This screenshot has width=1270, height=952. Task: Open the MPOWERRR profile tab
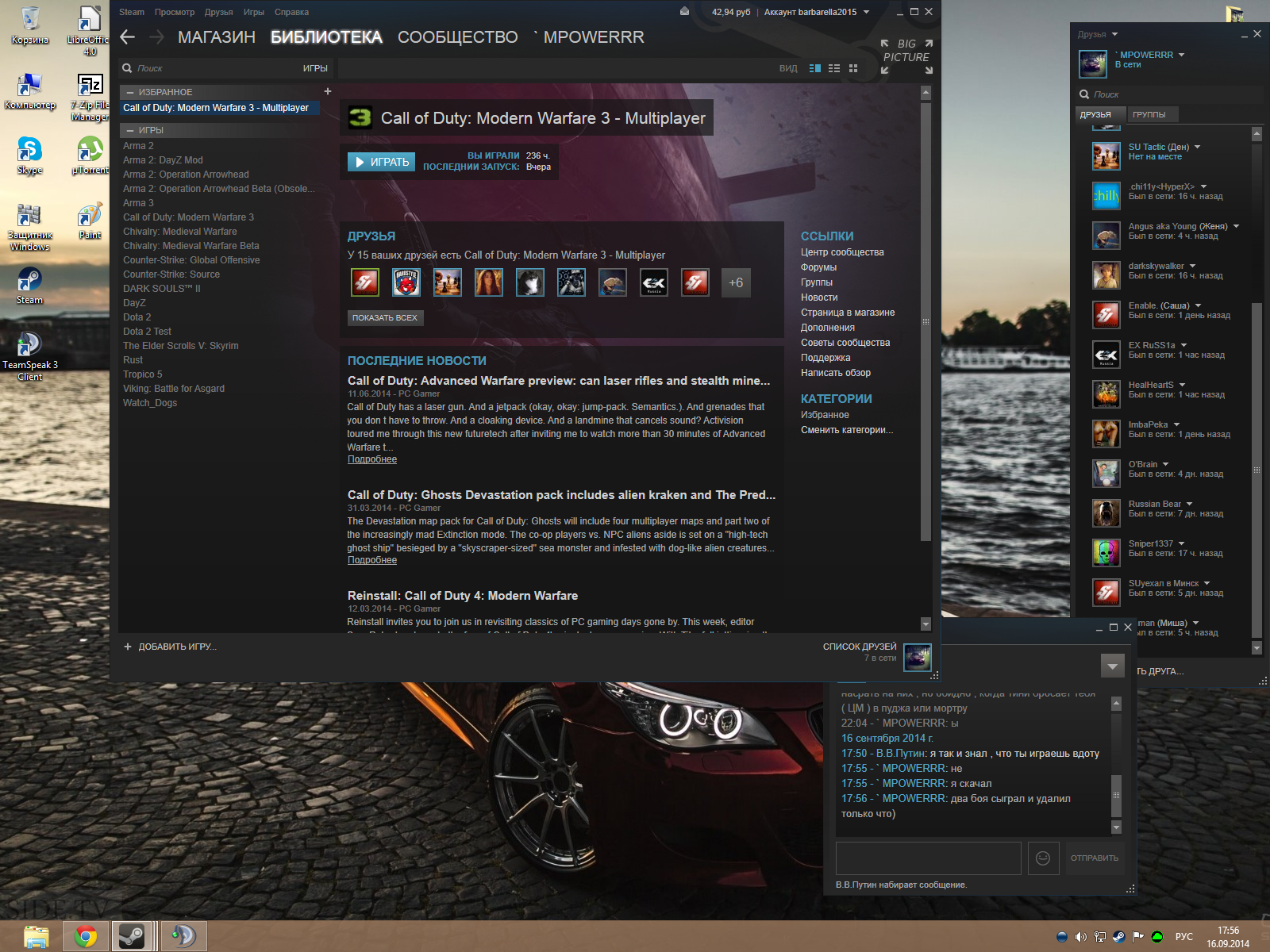(588, 37)
